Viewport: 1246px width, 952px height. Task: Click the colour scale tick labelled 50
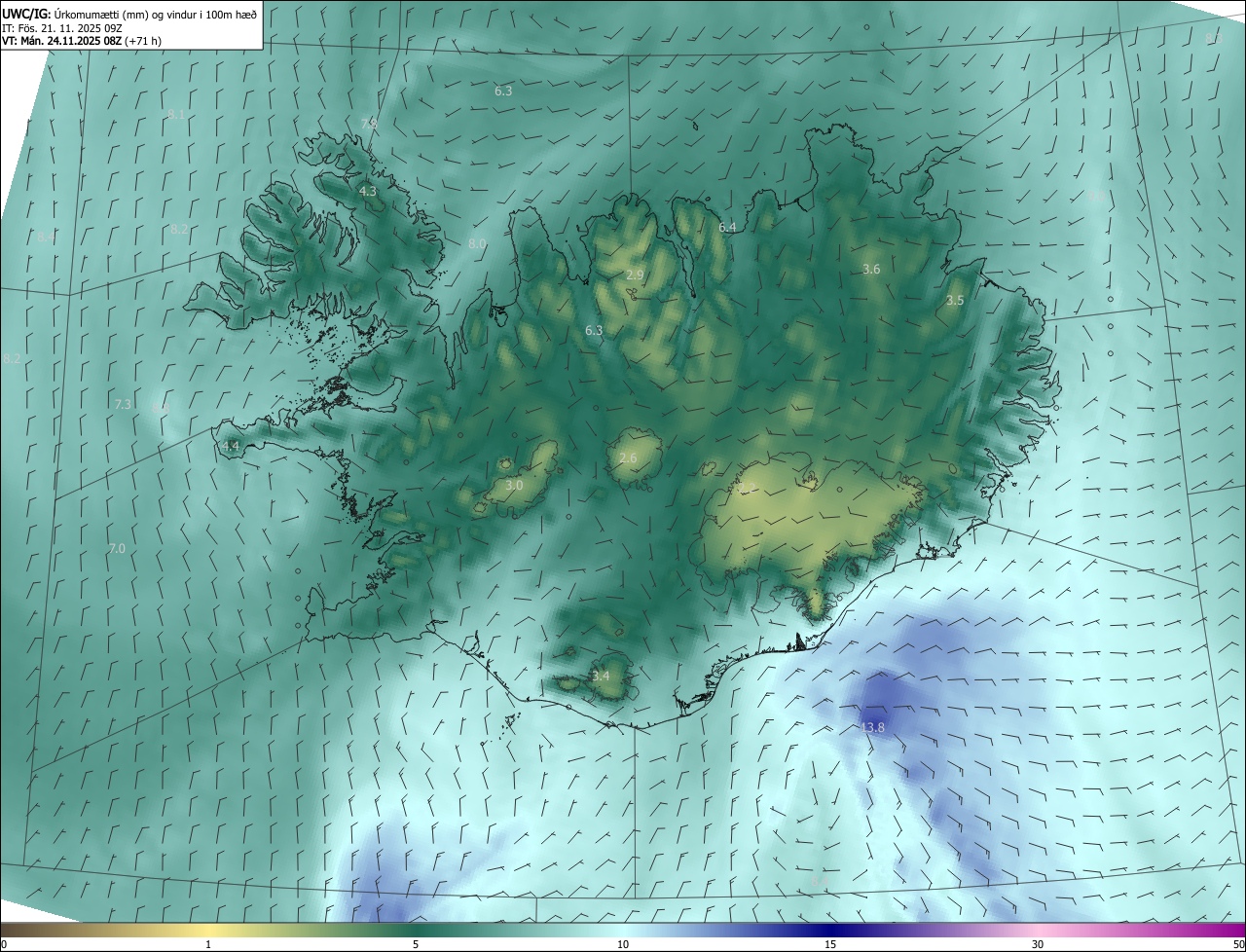point(1238,944)
